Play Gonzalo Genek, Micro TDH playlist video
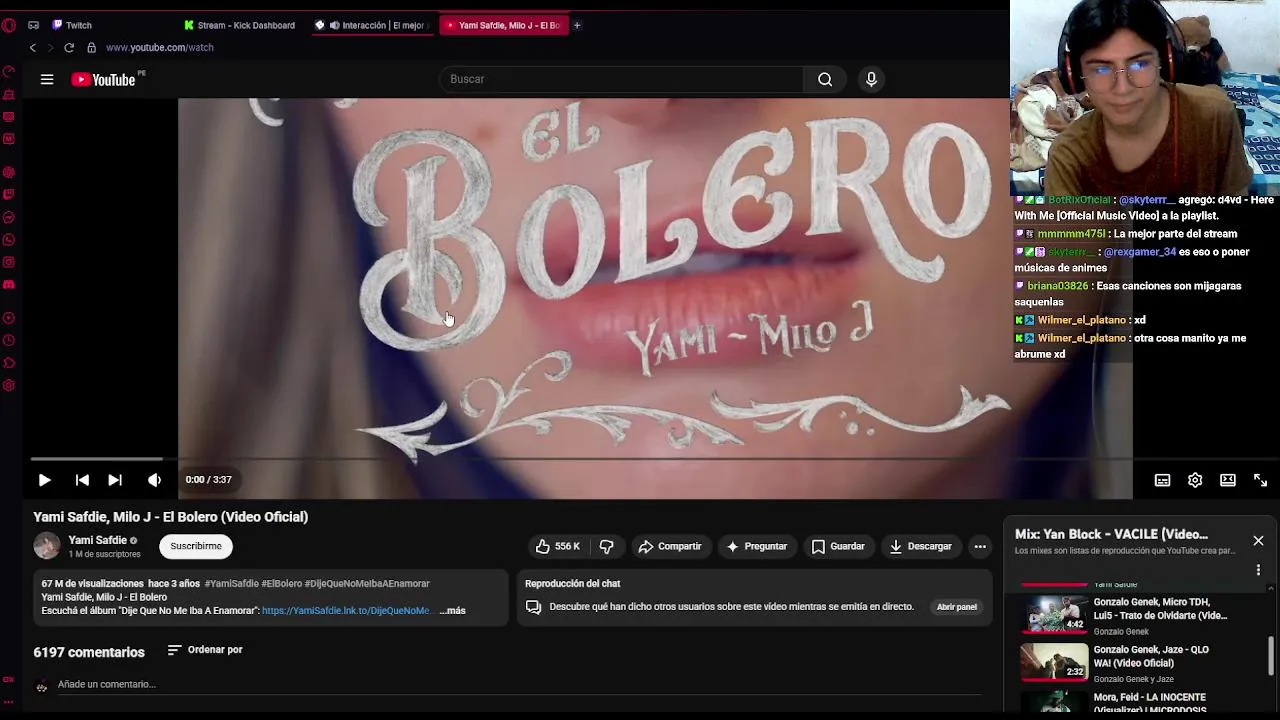This screenshot has height=720, width=1280. click(x=1140, y=615)
